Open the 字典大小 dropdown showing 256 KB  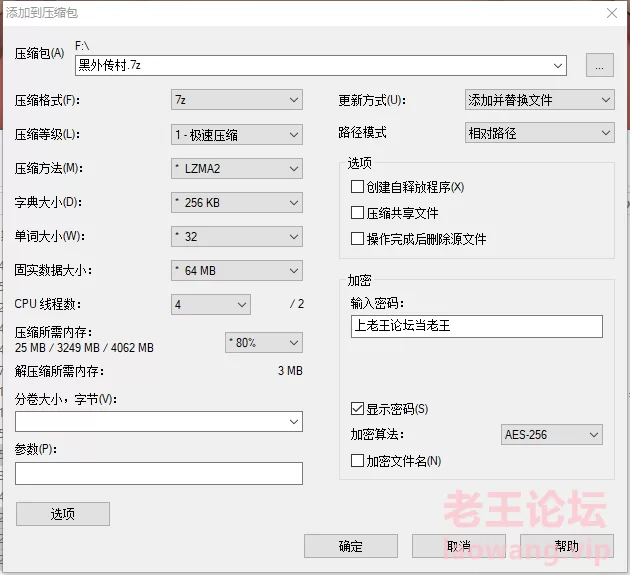pyautogui.click(x=237, y=203)
